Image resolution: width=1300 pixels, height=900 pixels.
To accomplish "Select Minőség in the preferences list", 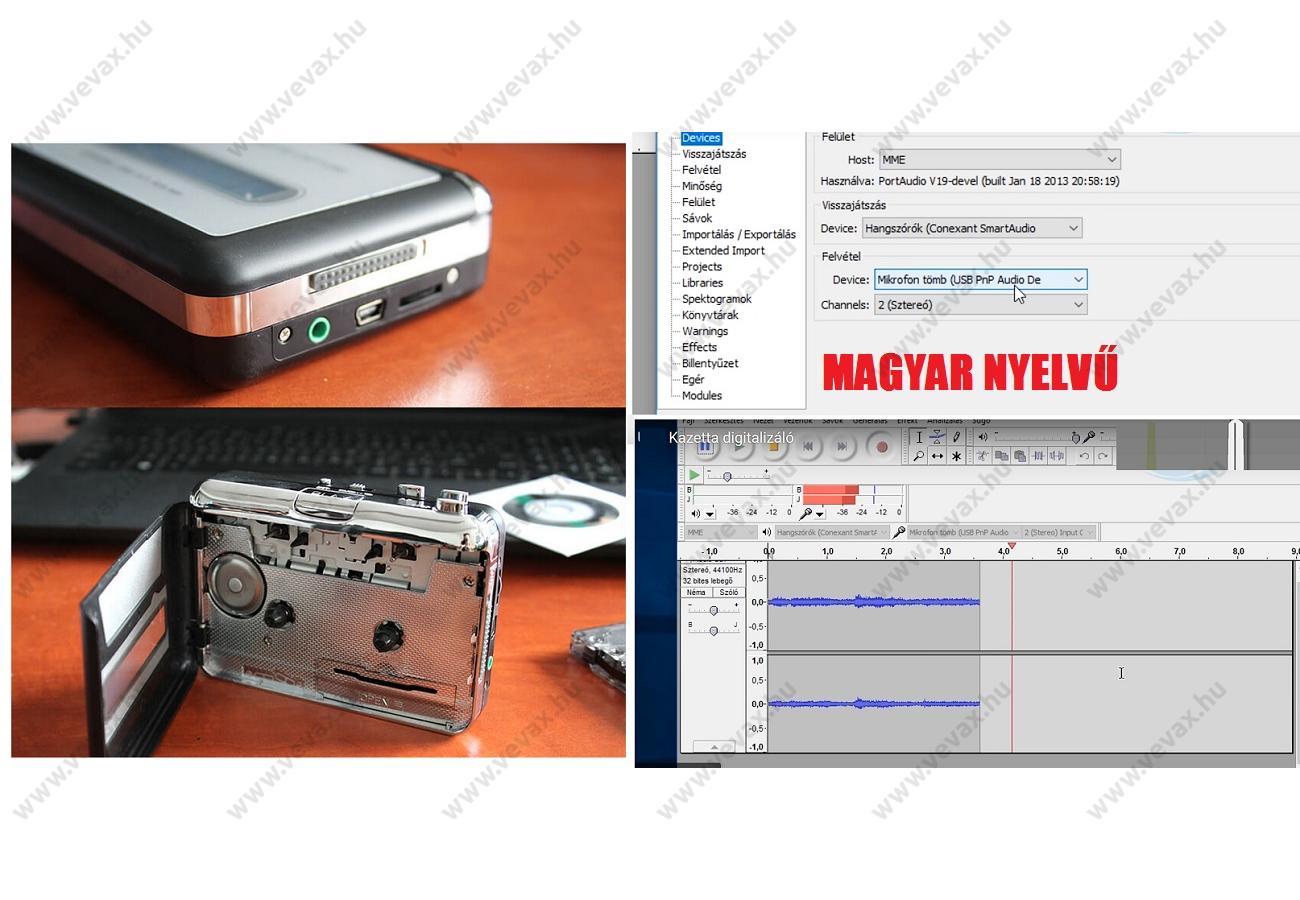I will click(701, 186).
